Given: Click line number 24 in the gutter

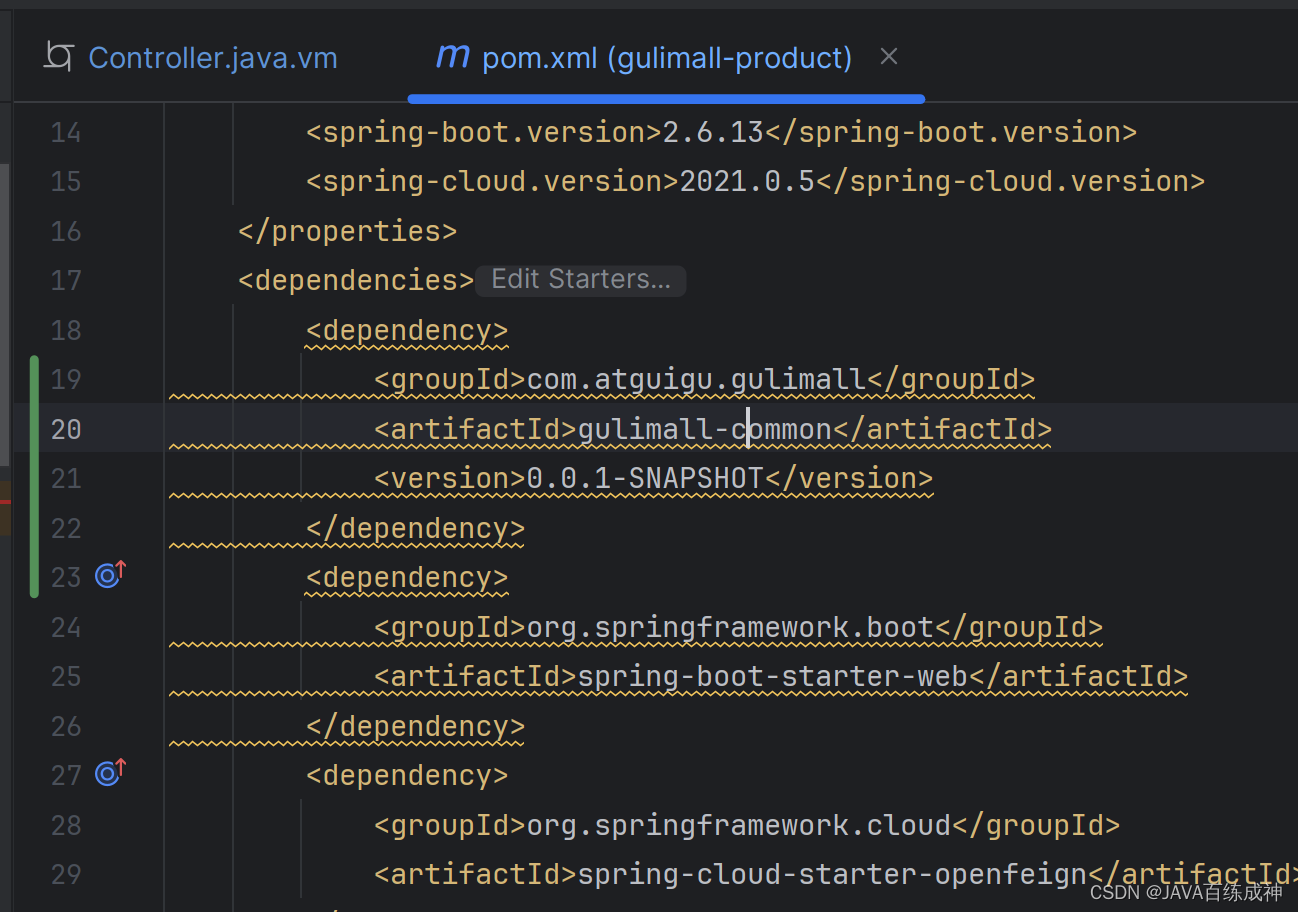Looking at the screenshot, I should pyautogui.click(x=66, y=627).
